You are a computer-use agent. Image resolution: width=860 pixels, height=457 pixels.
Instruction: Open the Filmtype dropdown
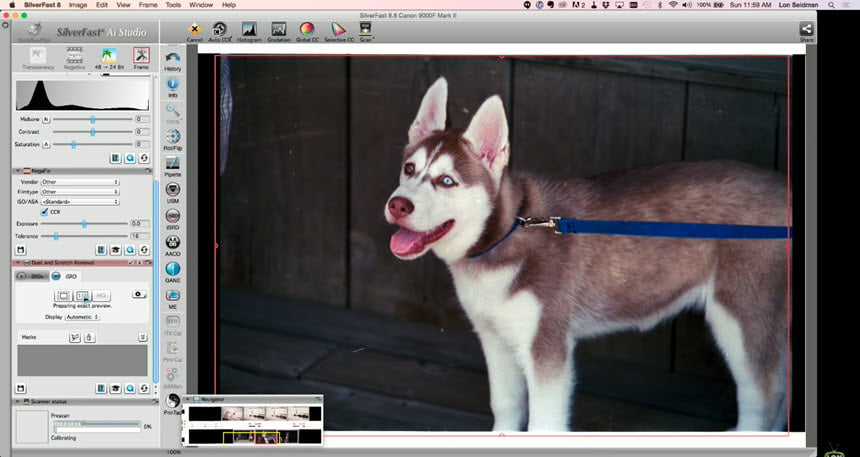[x=80, y=192]
